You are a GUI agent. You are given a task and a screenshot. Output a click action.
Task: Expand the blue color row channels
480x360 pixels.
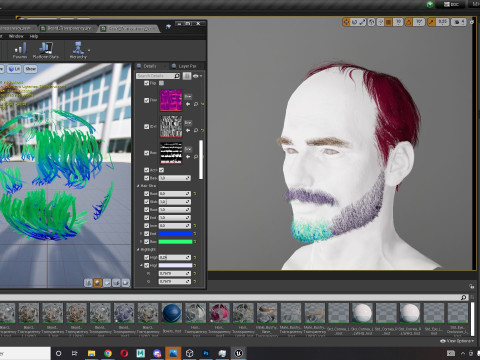(141, 234)
